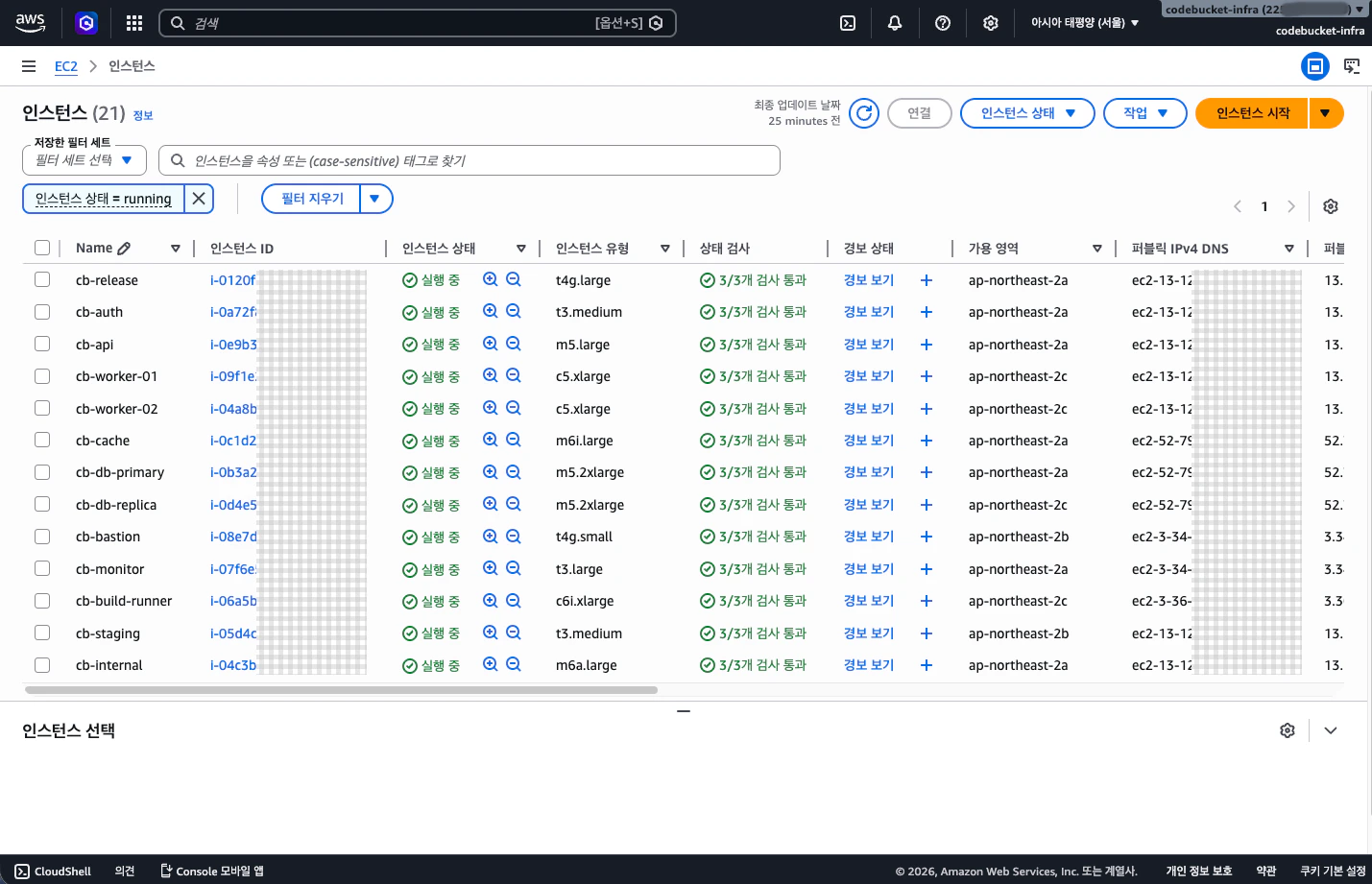Zoom in filter icon for cb-staging status
The image size is (1372, 884).
[491, 633]
